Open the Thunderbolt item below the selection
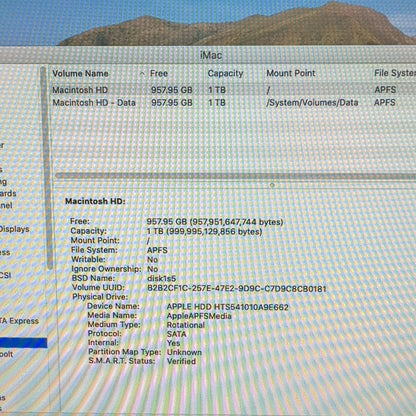The image size is (416, 416). (x=6, y=354)
